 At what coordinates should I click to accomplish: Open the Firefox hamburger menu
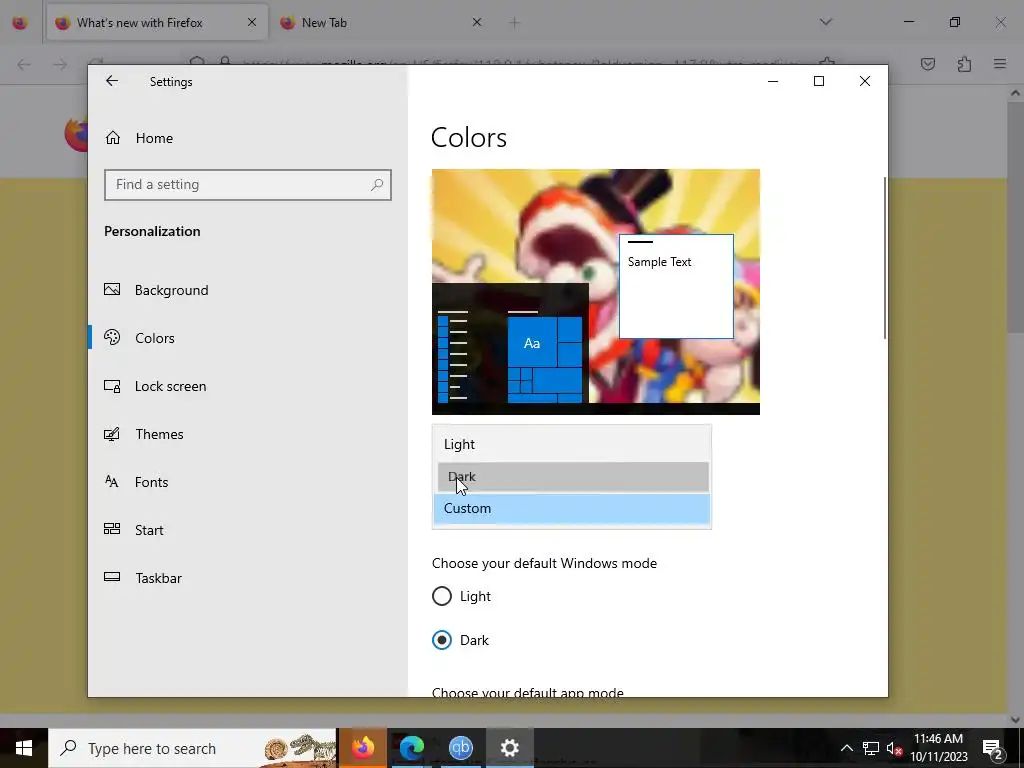1000,64
